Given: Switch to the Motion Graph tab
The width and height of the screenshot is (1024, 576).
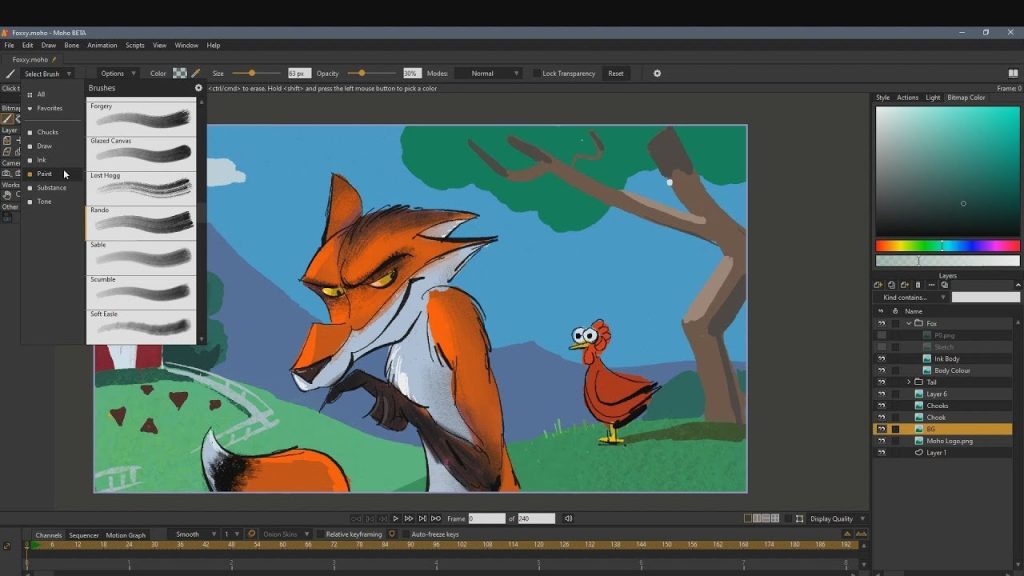Looking at the screenshot, I should click(126, 535).
